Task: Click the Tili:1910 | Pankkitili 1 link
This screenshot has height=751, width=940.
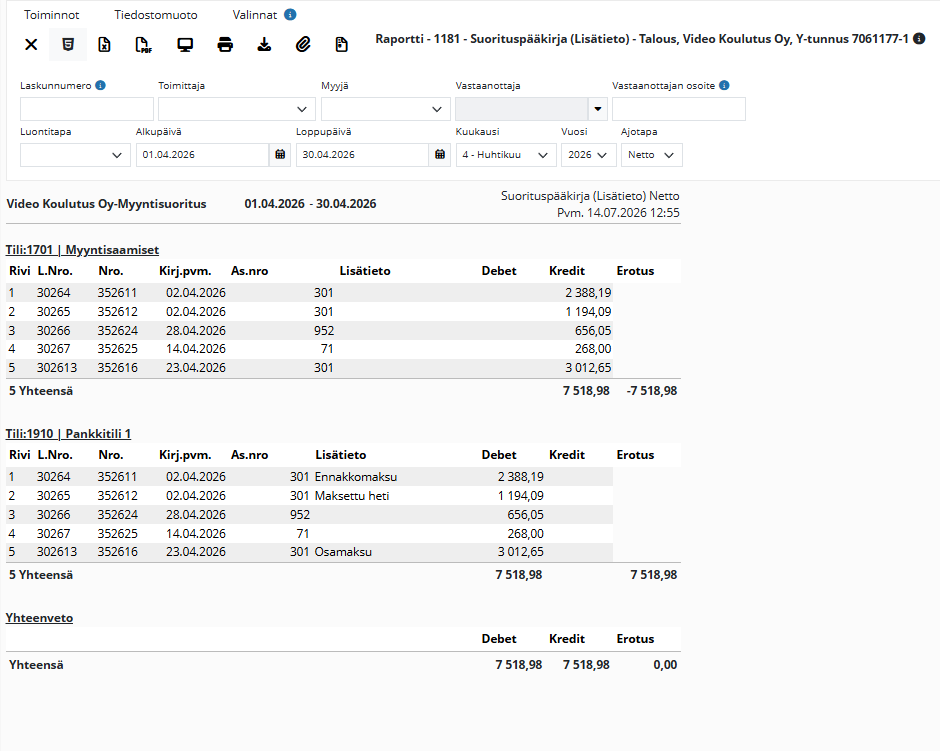Action: [x=68, y=433]
